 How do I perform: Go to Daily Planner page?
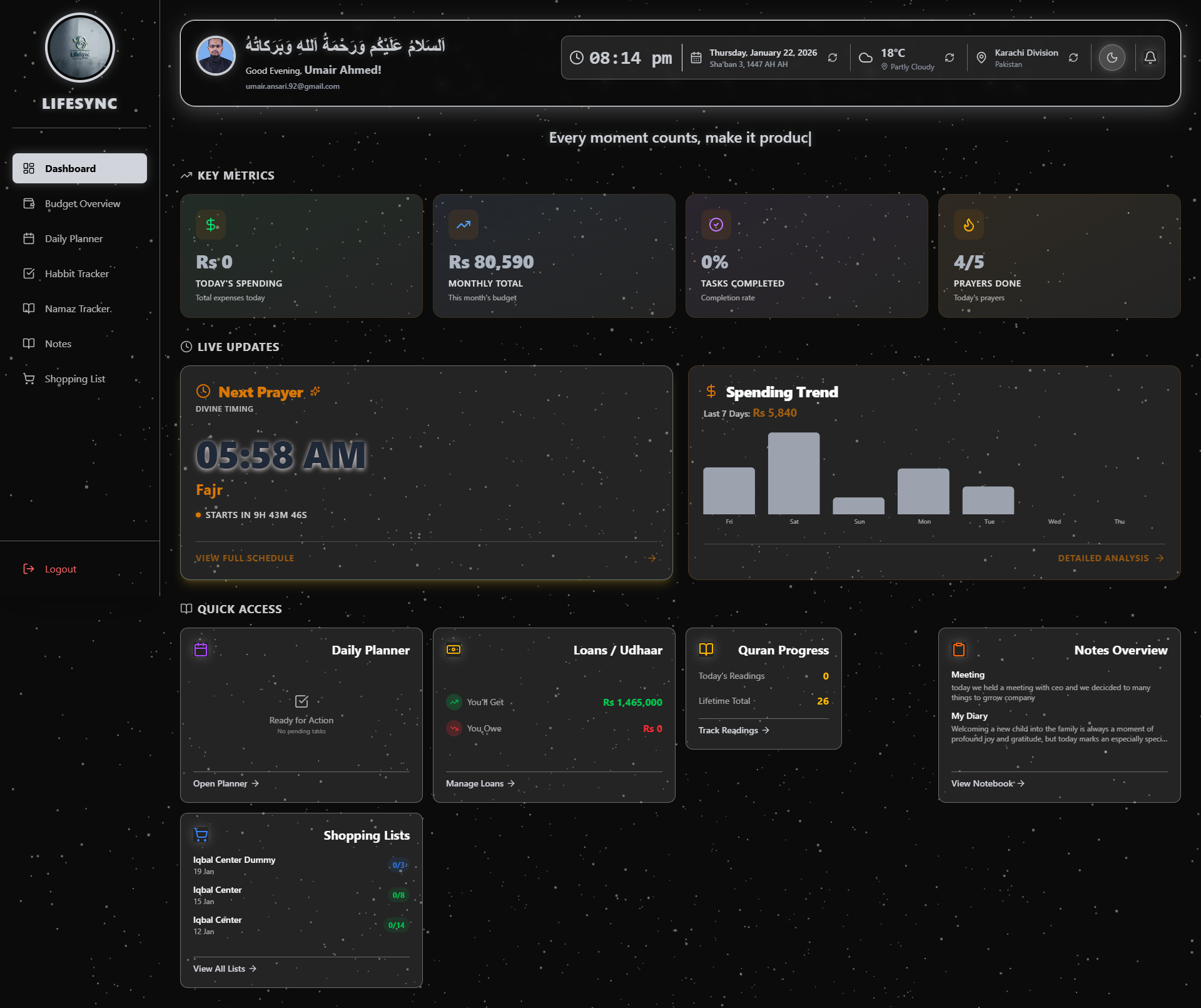[x=73, y=238]
